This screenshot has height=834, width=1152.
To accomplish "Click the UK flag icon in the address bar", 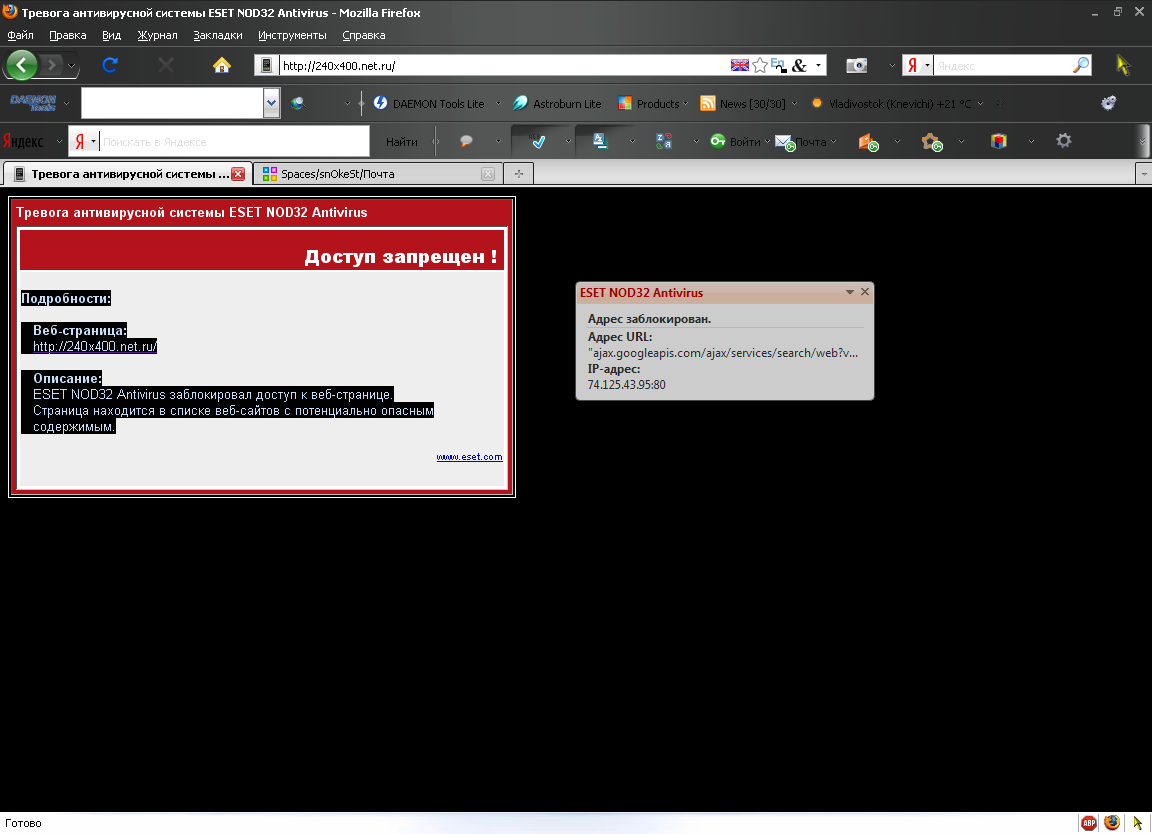I will [740, 65].
